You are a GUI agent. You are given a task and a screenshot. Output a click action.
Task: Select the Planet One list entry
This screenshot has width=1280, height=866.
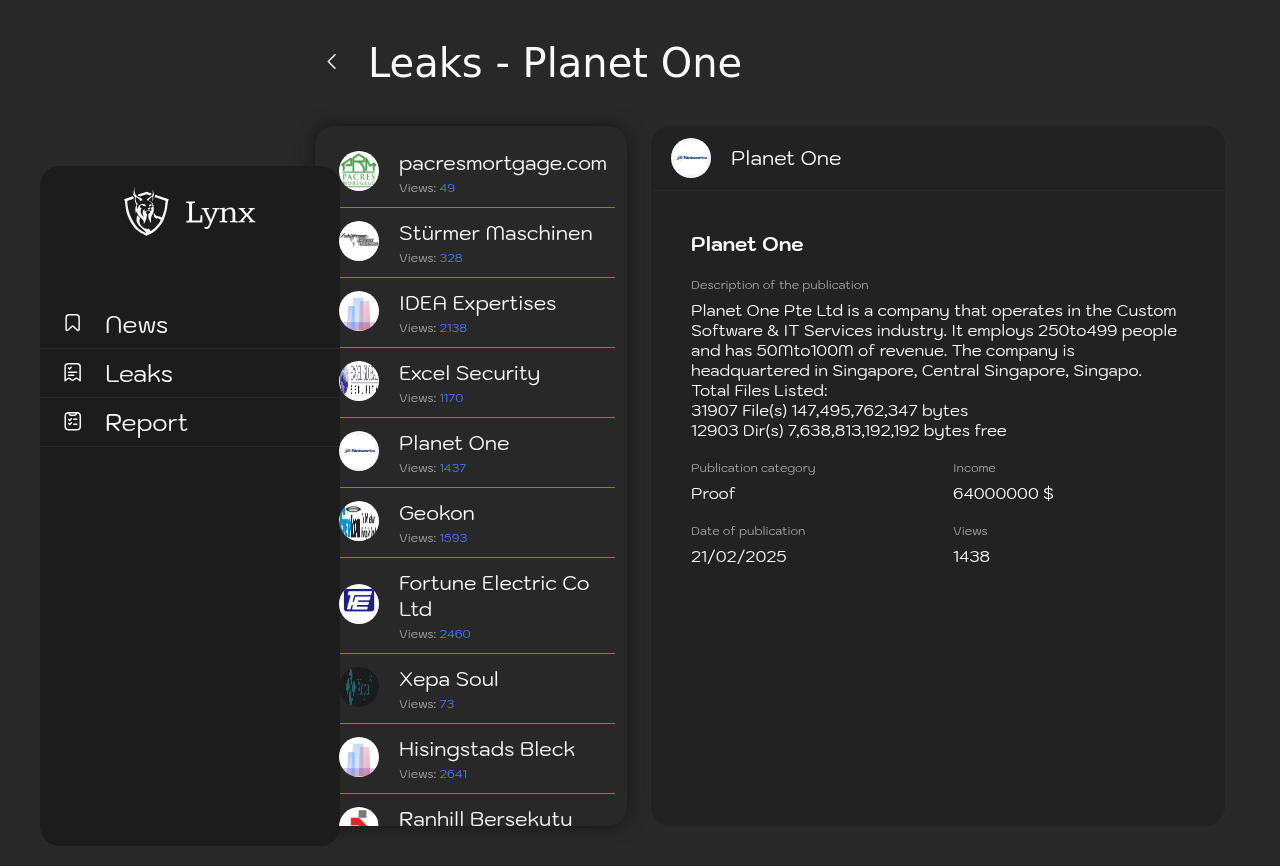(x=477, y=453)
